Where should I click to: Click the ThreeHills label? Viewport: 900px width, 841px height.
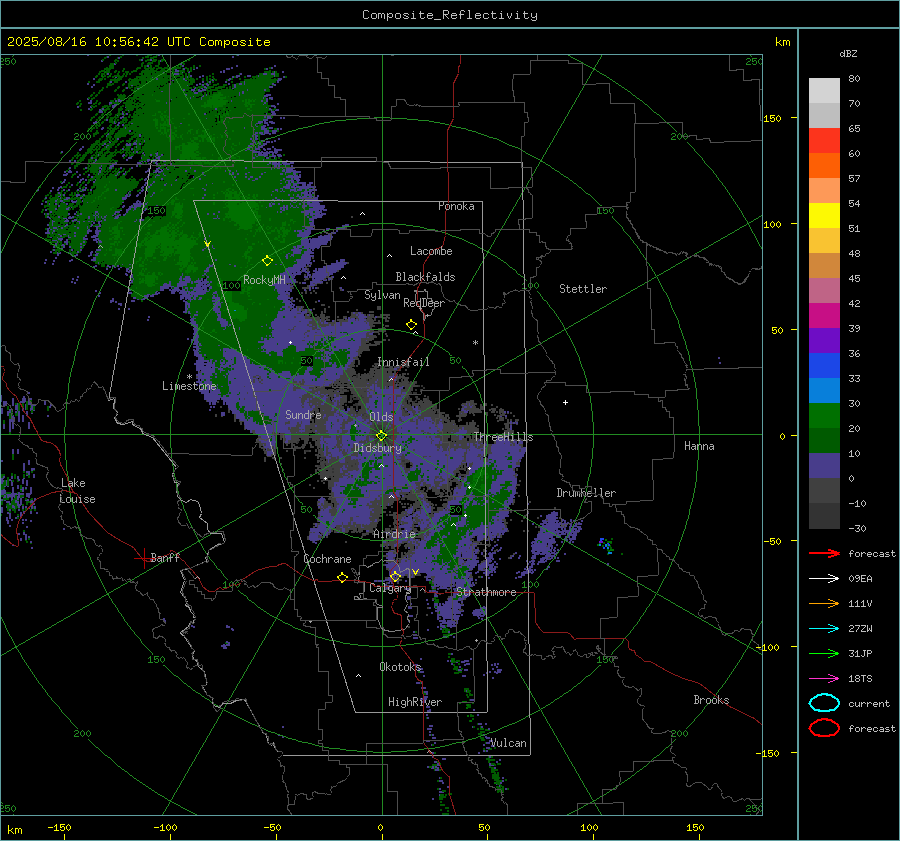click(x=503, y=437)
